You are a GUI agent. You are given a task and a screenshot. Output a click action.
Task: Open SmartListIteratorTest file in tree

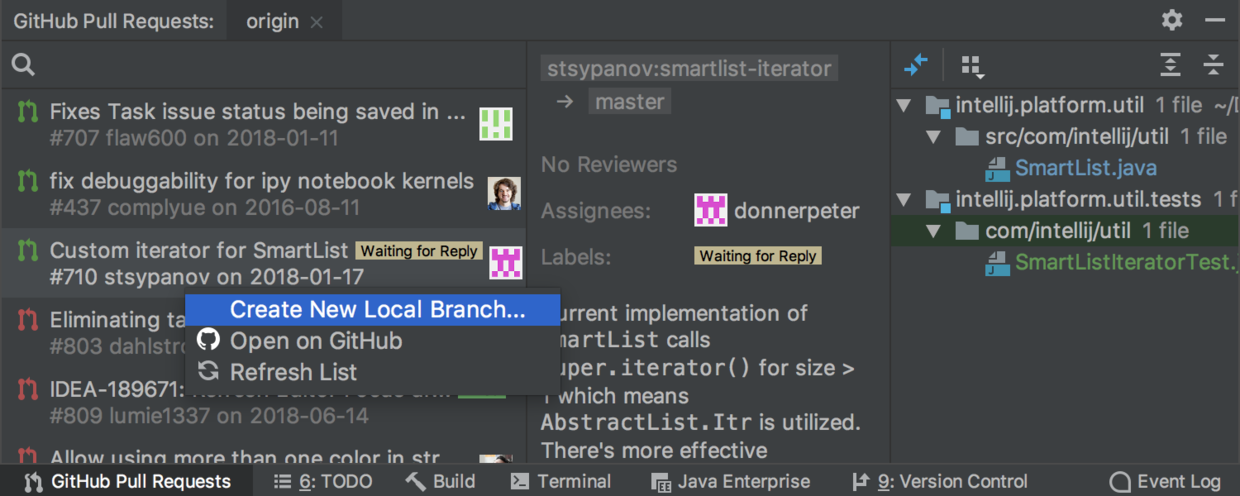click(x=1126, y=262)
